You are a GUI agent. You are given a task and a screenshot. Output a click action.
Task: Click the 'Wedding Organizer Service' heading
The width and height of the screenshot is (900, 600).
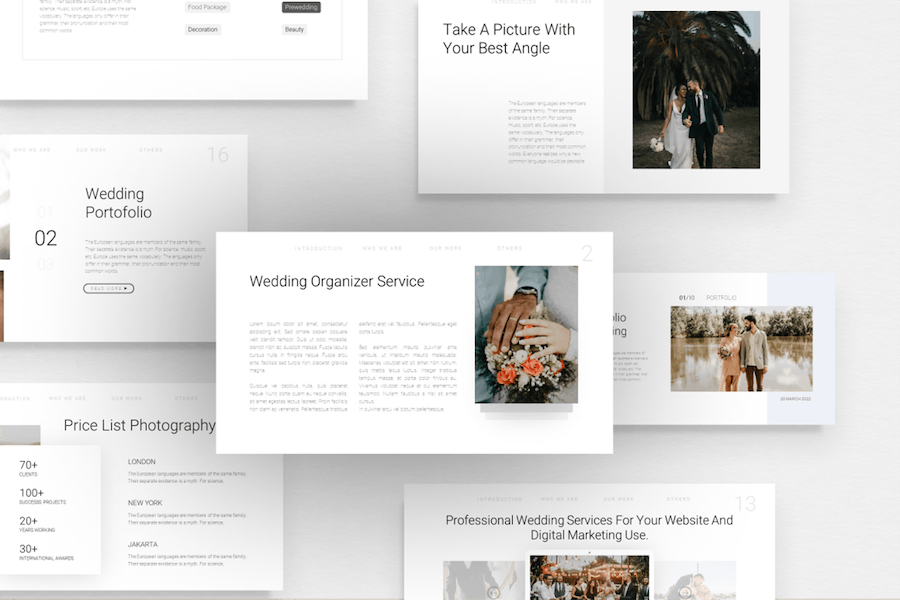tap(337, 281)
